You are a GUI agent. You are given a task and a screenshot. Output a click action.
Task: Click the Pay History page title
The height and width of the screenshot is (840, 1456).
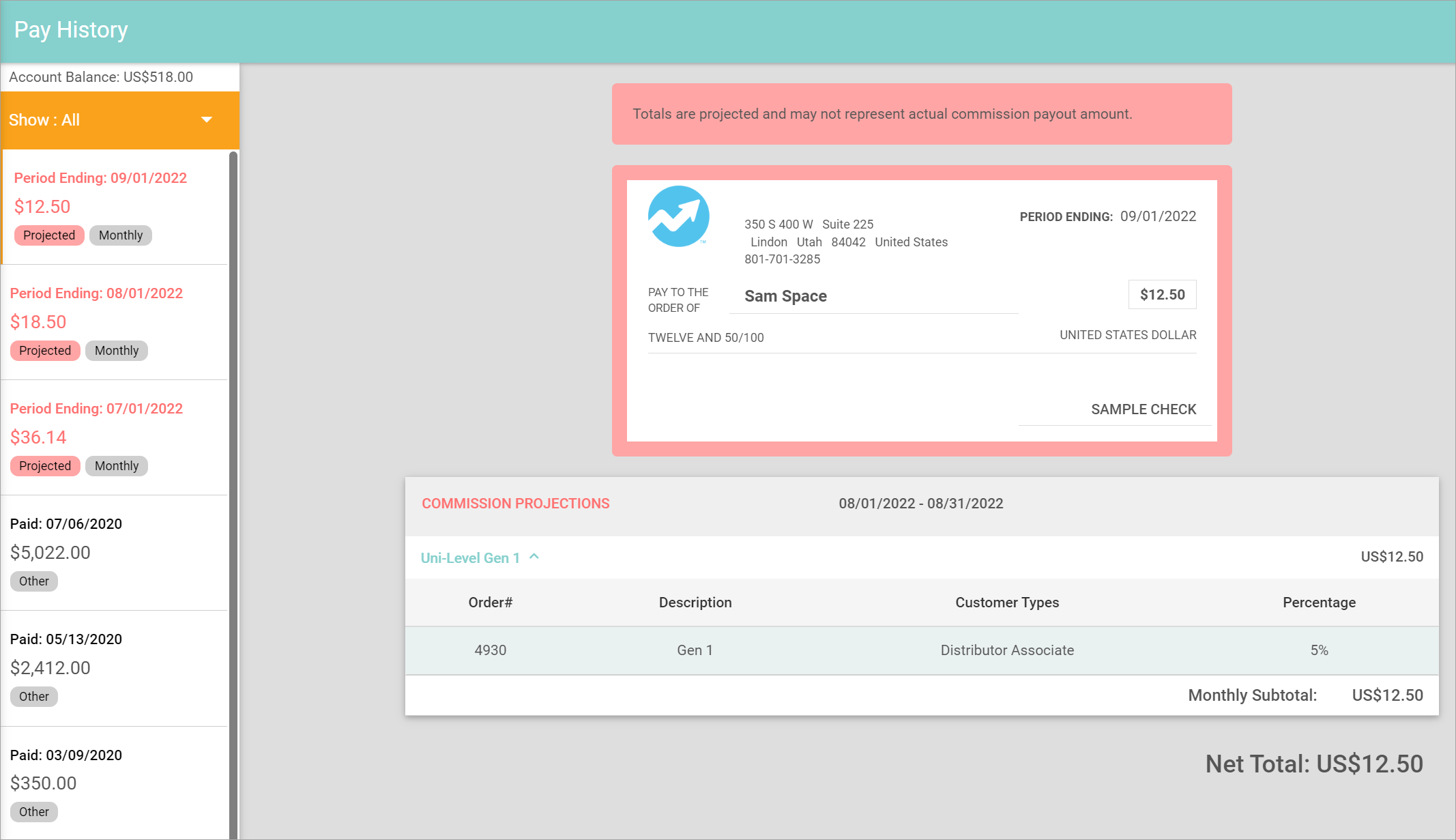coord(71,30)
